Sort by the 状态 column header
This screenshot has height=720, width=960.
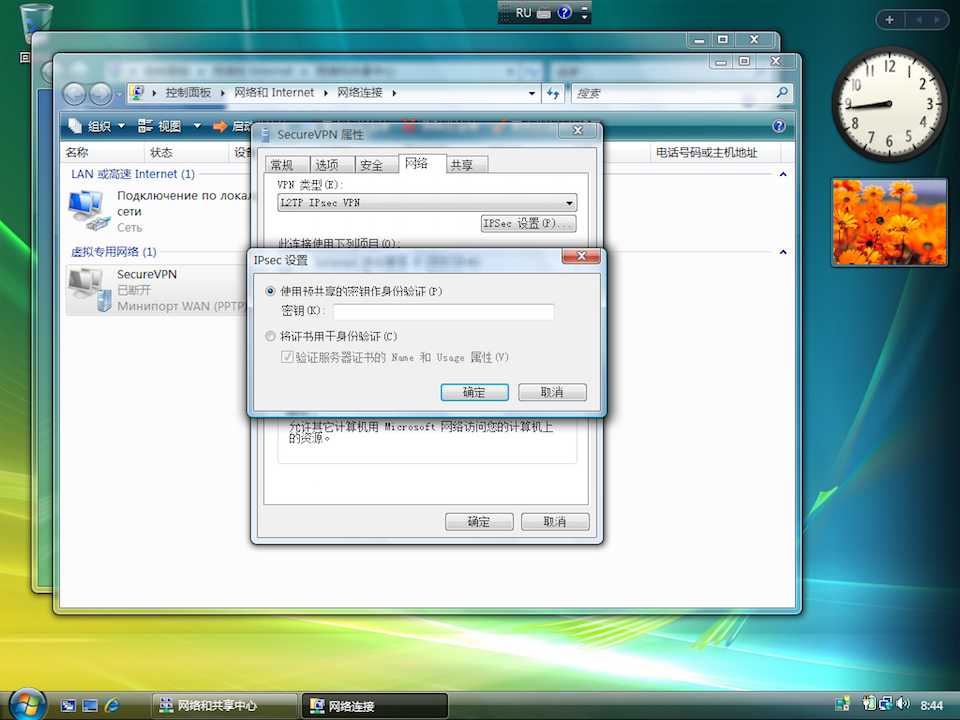pyautogui.click(x=187, y=152)
